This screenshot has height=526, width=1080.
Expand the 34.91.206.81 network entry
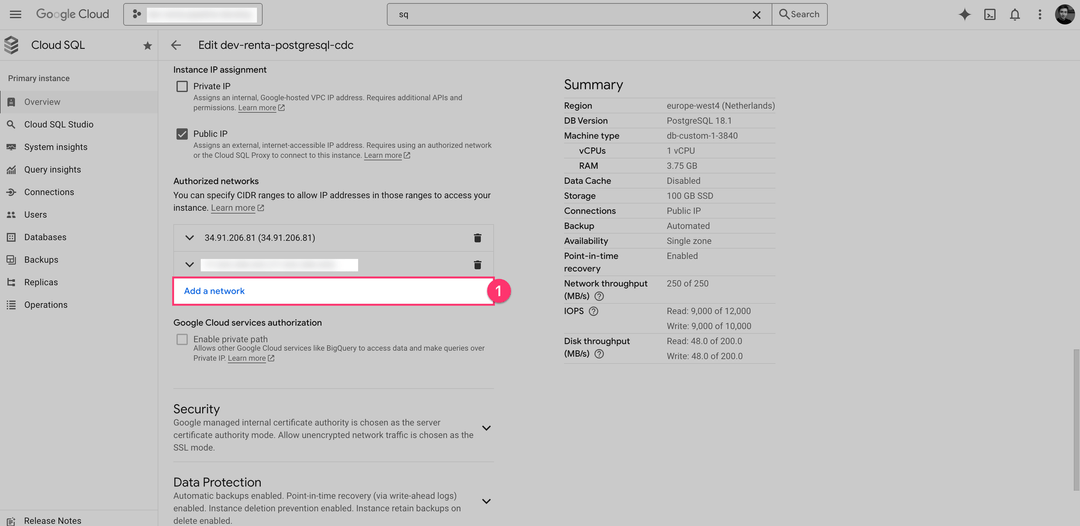[189, 238]
